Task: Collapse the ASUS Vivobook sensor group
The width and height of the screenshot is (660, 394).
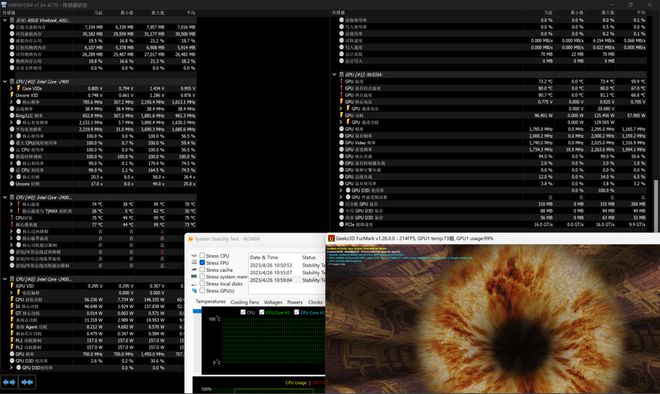Action: point(5,20)
